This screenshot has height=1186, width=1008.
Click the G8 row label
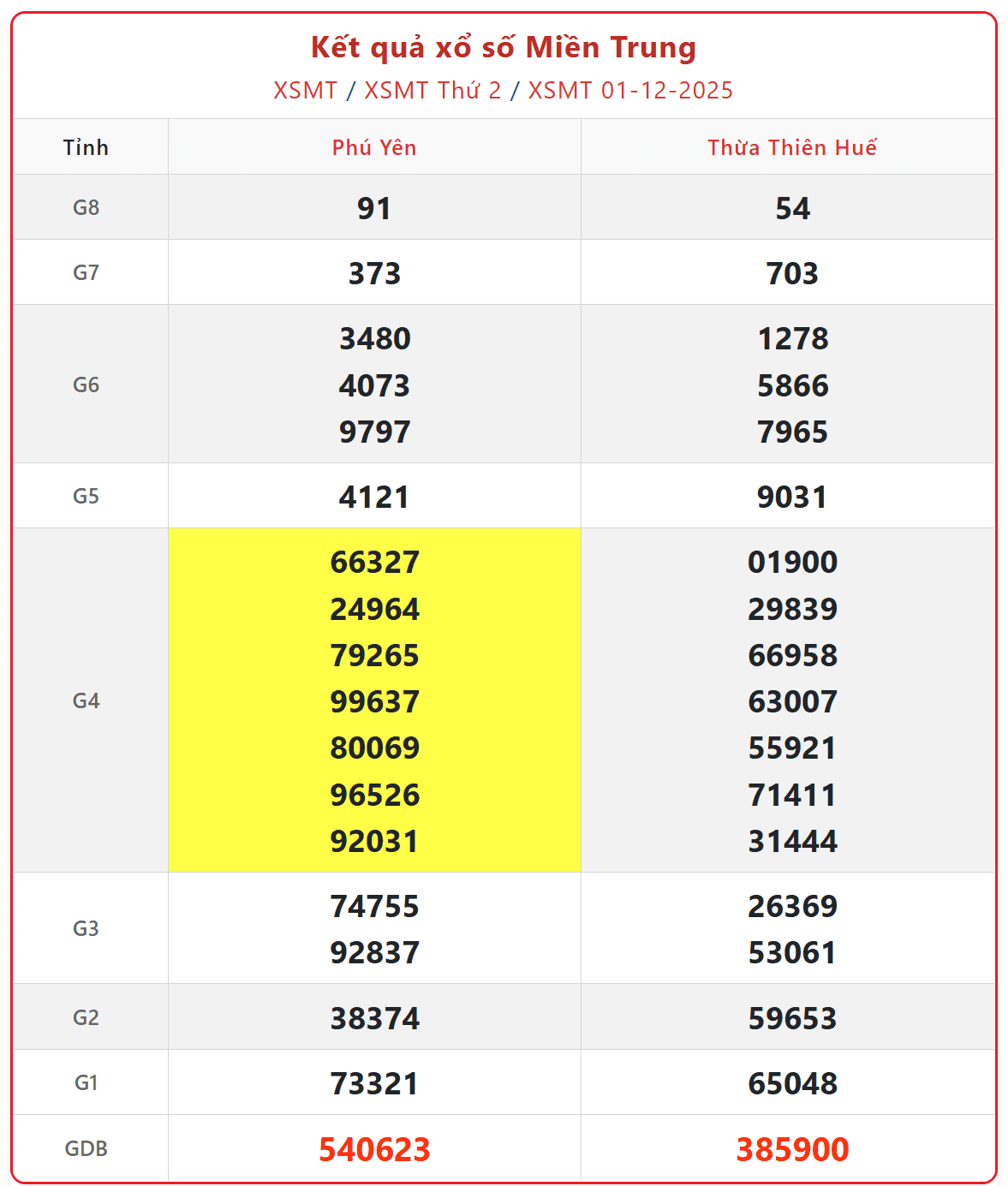pos(86,207)
